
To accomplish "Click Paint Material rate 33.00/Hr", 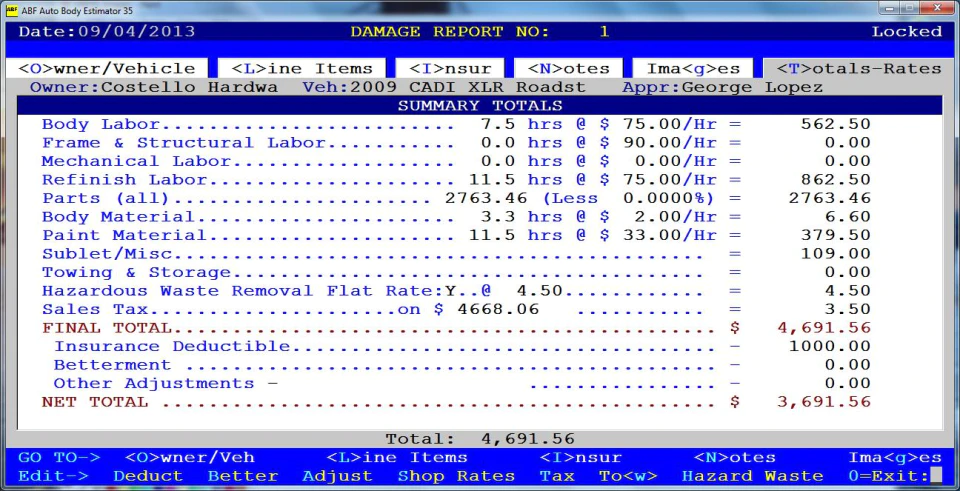I will (670, 235).
